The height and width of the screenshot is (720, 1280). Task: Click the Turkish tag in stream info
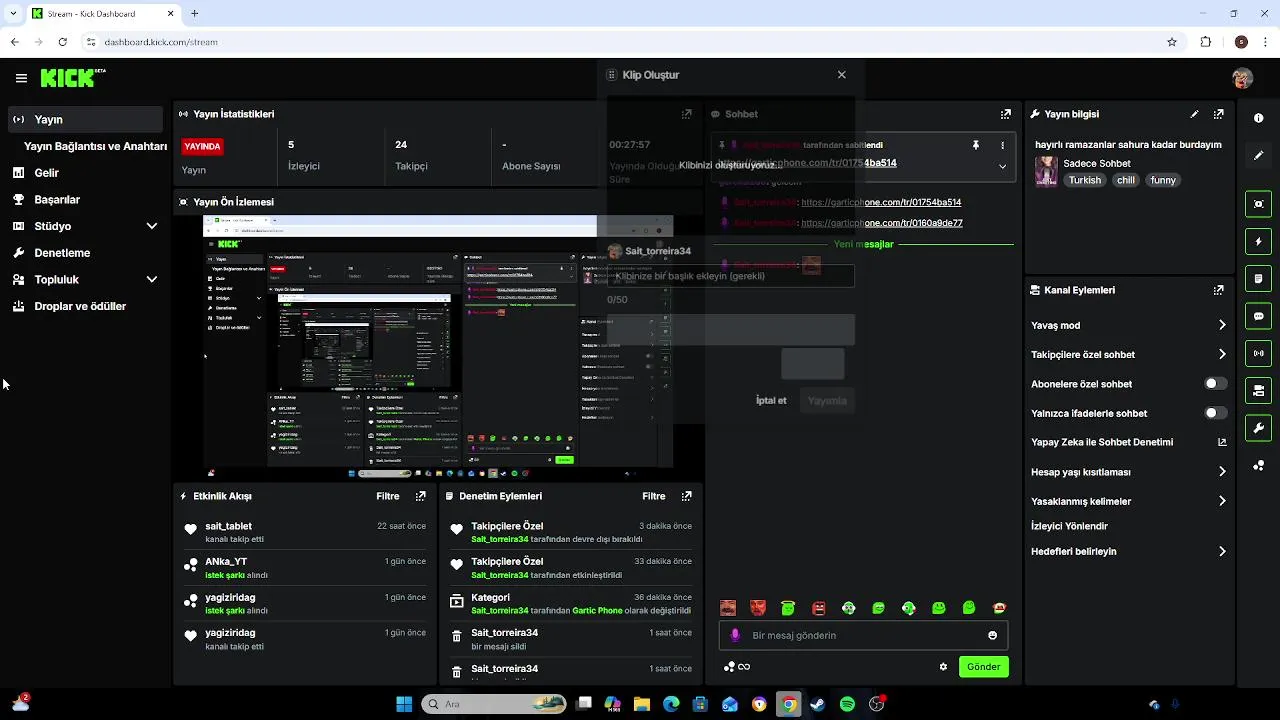point(1084,180)
